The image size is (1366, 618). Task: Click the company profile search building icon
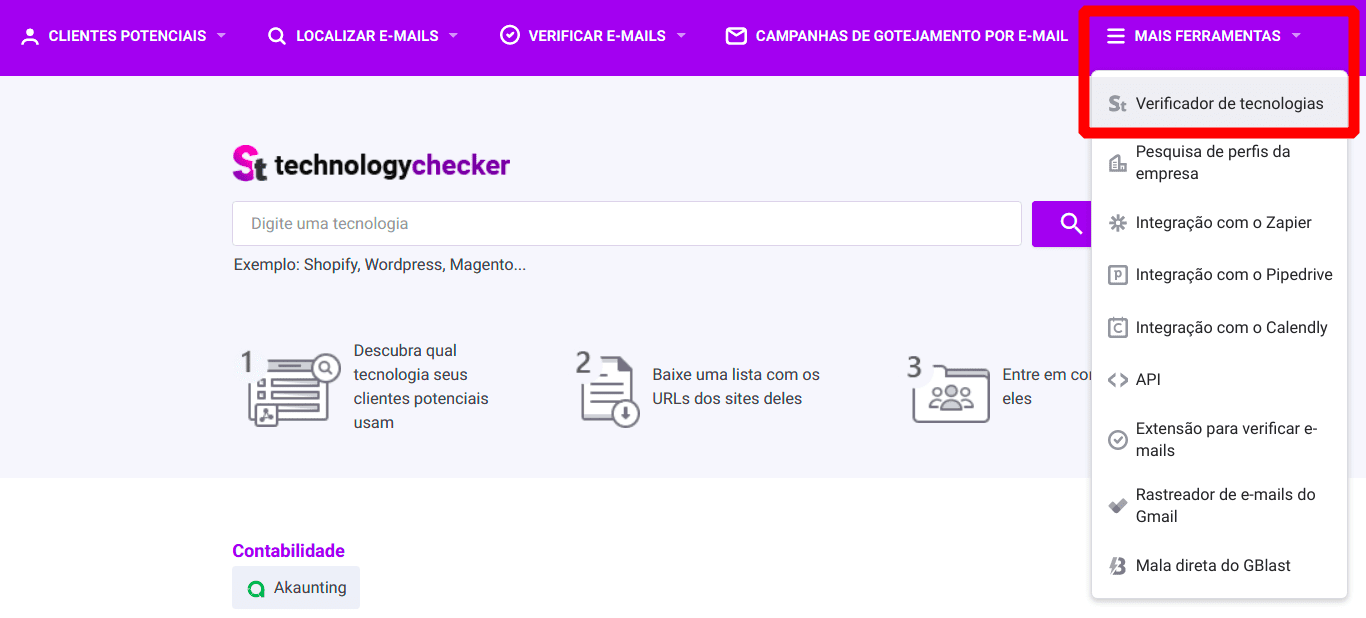[x=1117, y=162]
